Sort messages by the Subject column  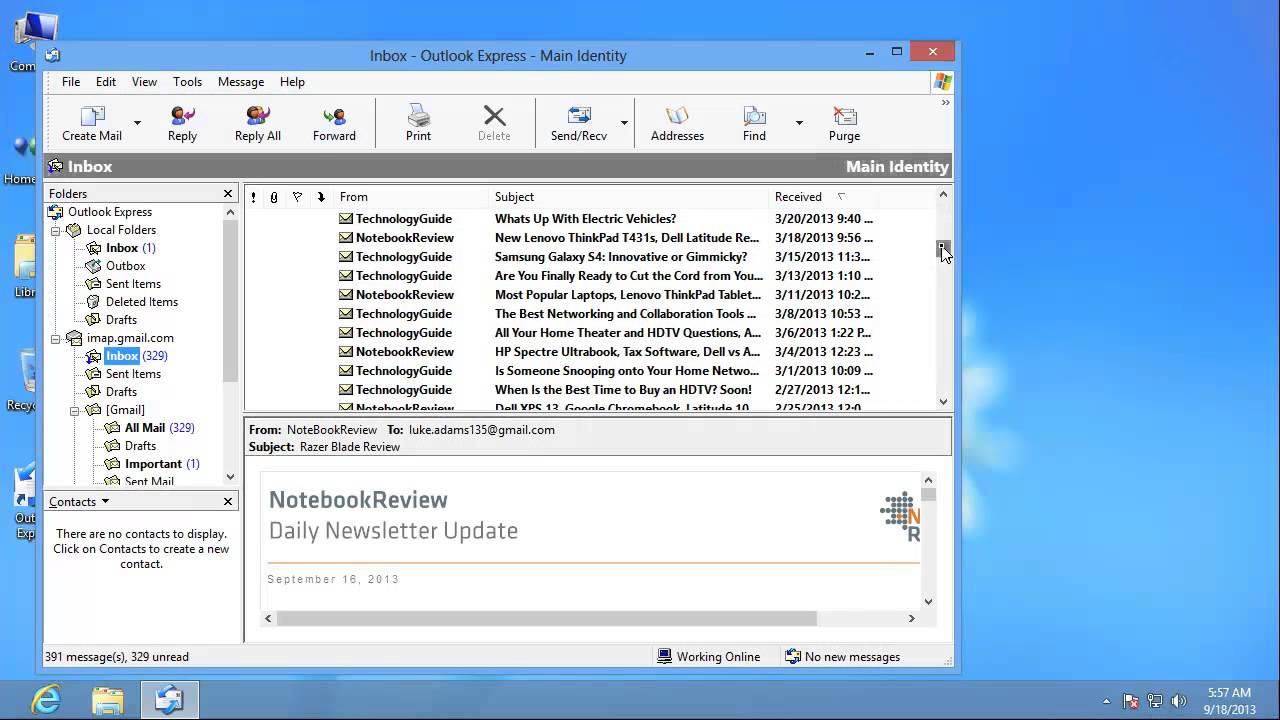pyautogui.click(x=629, y=197)
